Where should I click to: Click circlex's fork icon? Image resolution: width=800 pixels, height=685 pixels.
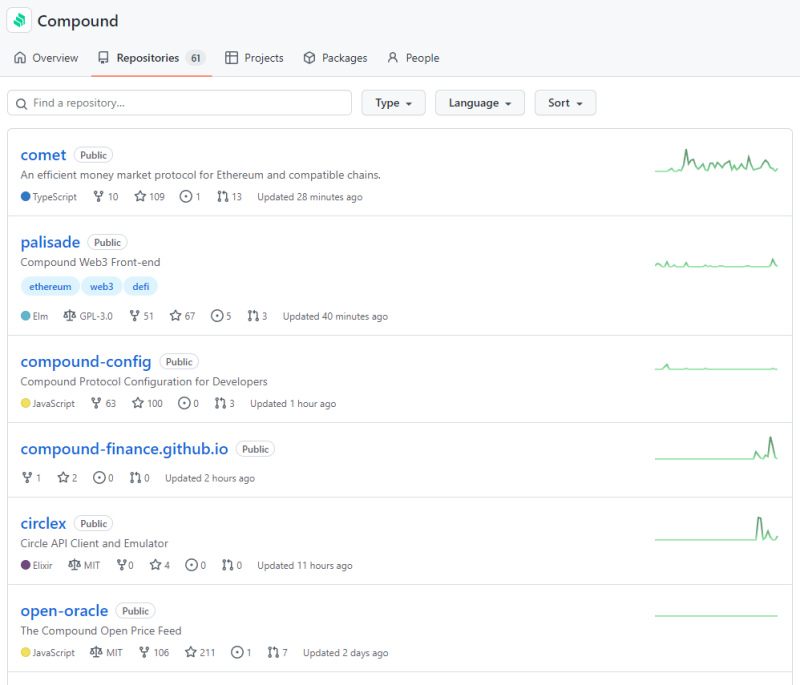(121, 565)
